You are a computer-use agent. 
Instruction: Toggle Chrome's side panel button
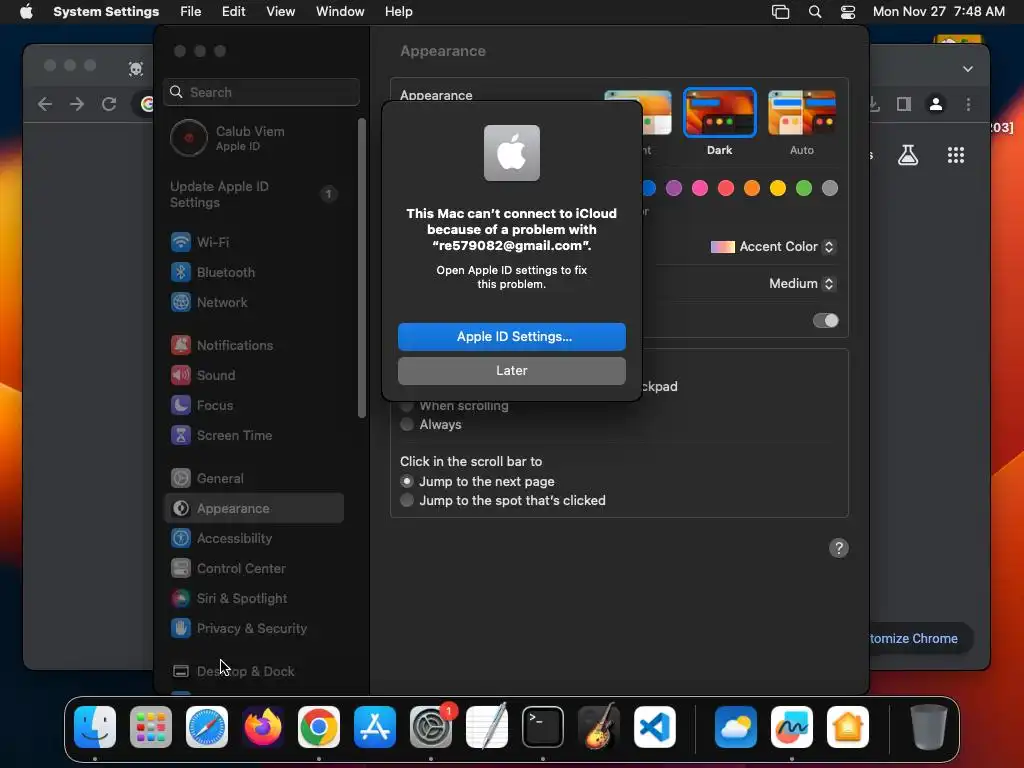tap(904, 104)
